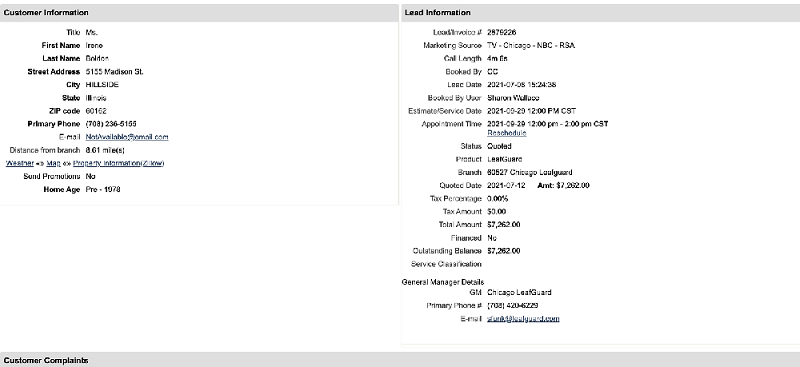The height and width of the screenshot is (367, 800).
Task: Open the Weather link
Action: pos(19,163)
